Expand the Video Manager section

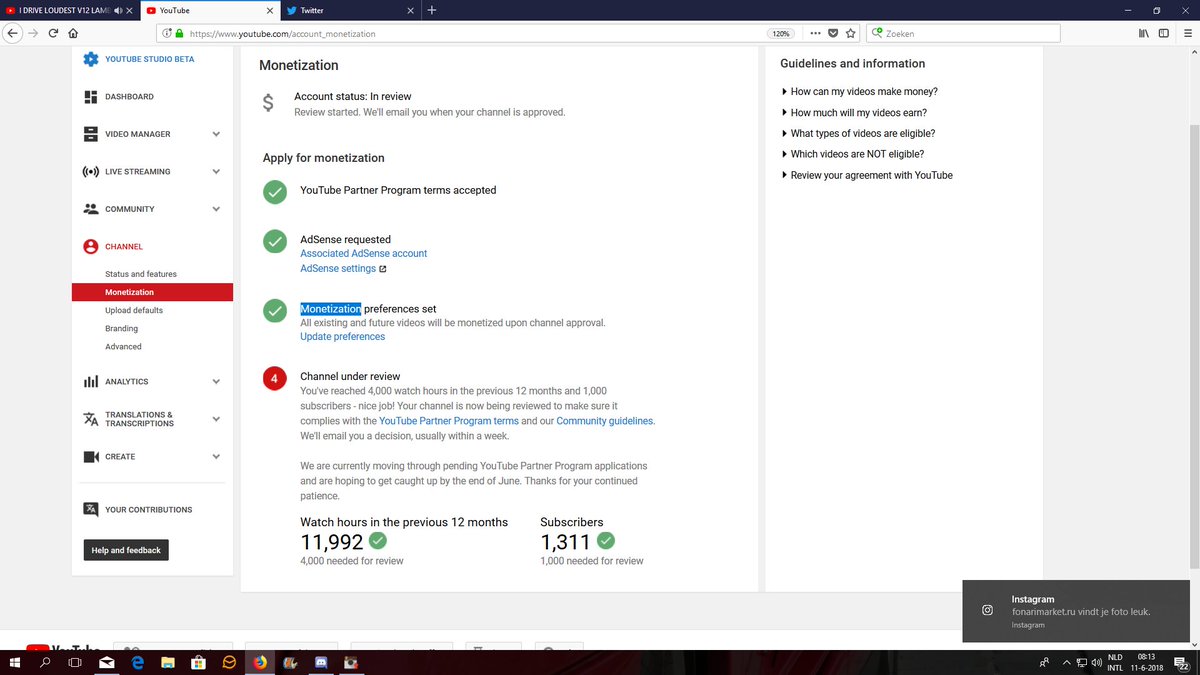tap(216, 134)
